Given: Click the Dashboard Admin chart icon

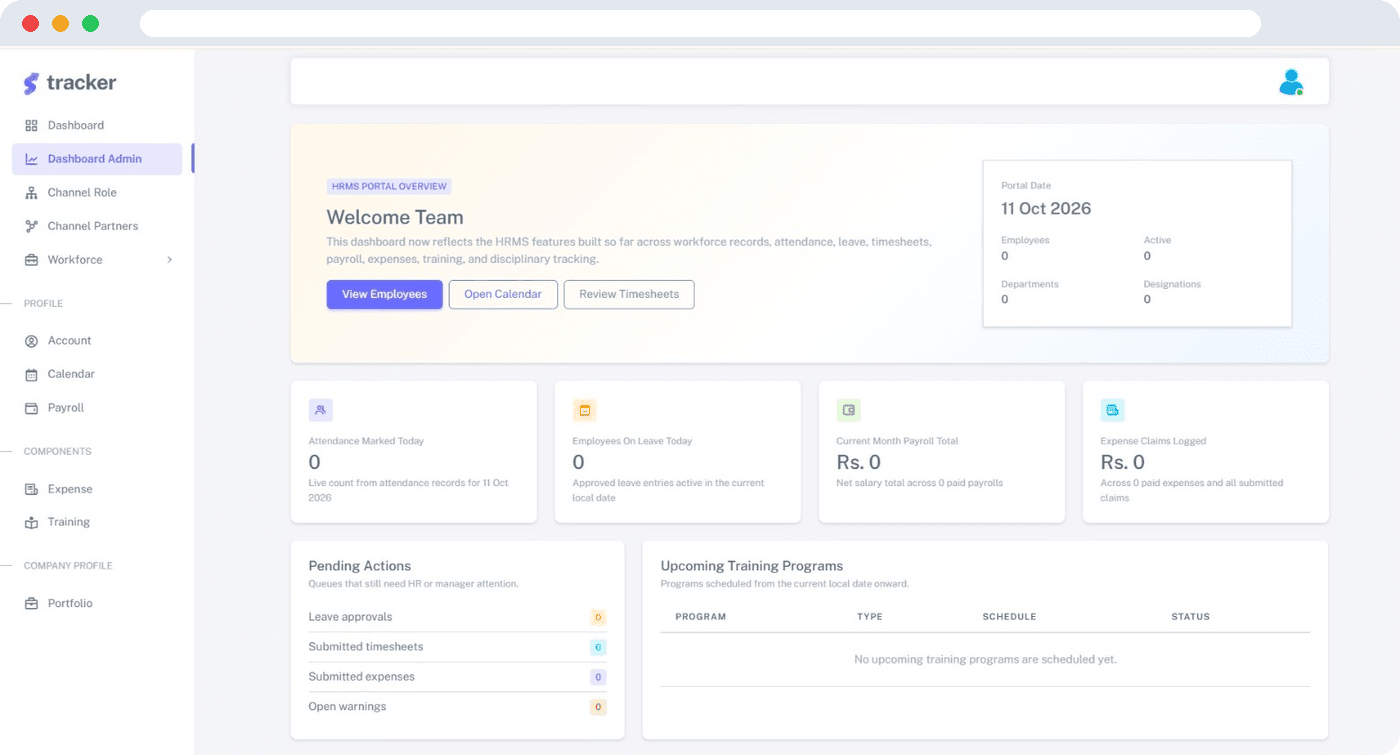Looking at the screenshot, I should tap(31, 159).
